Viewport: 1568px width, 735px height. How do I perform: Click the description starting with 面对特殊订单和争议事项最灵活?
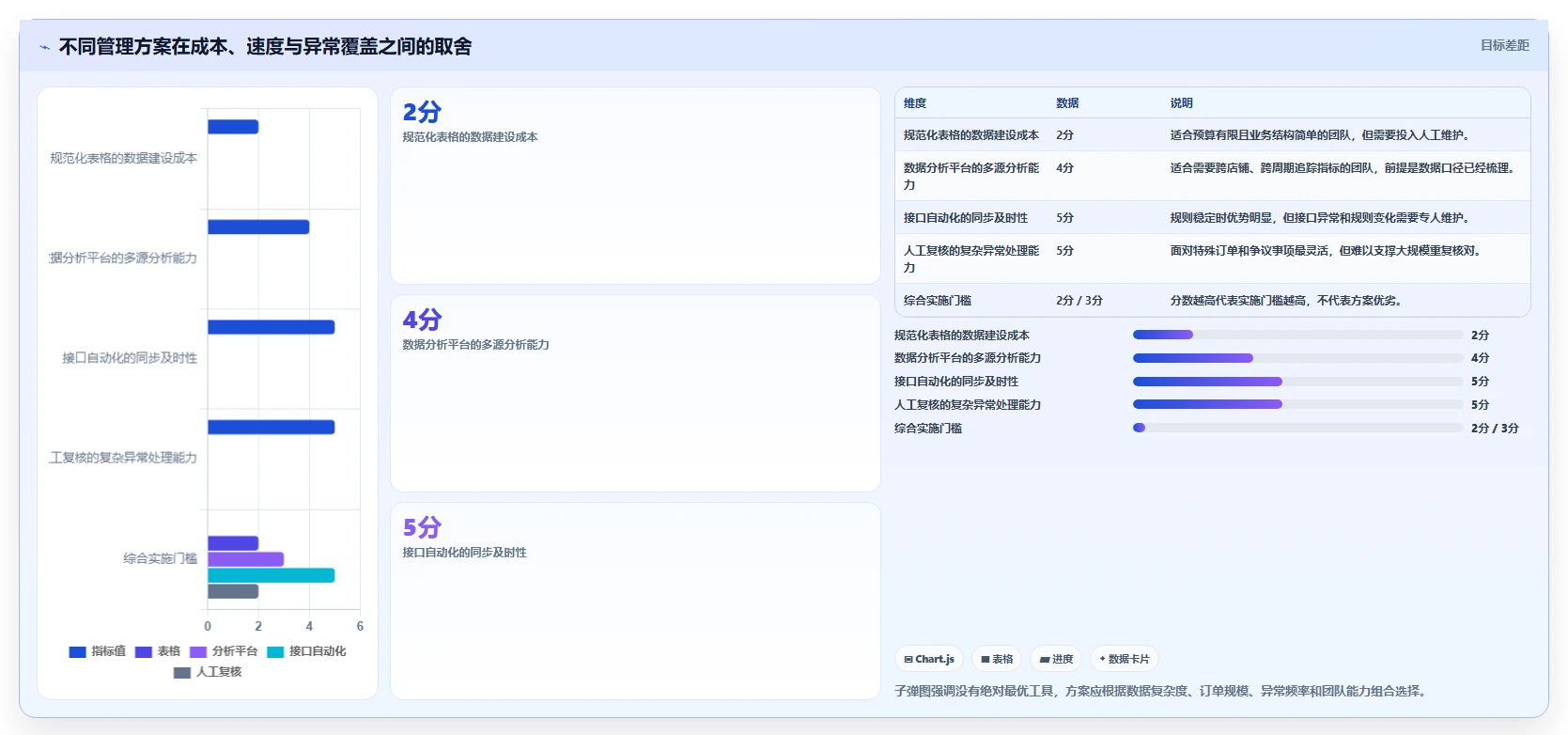click(1325, 251)
